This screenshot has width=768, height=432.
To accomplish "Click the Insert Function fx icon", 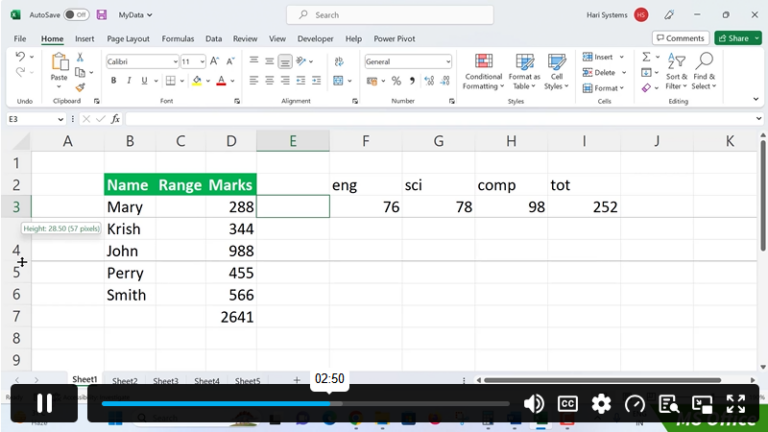I will 116,119.
